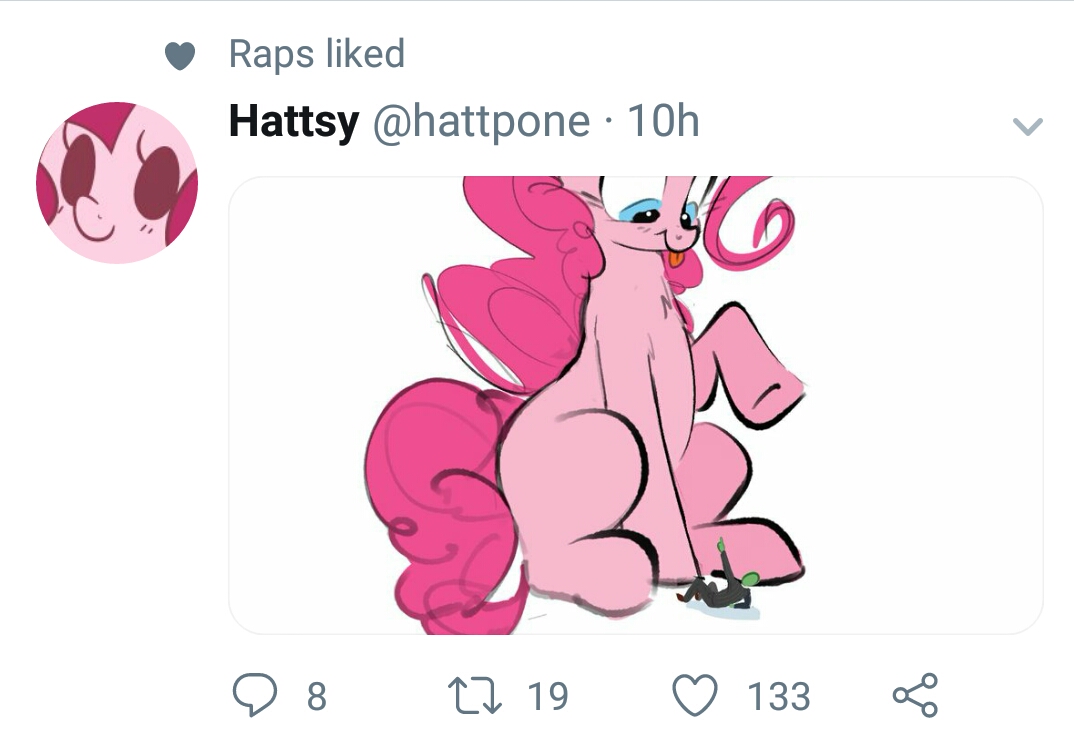The height and width of the screenshot is (746, 1074).
Task: Click the "Raps liked" label
Action: click(316, 54)
